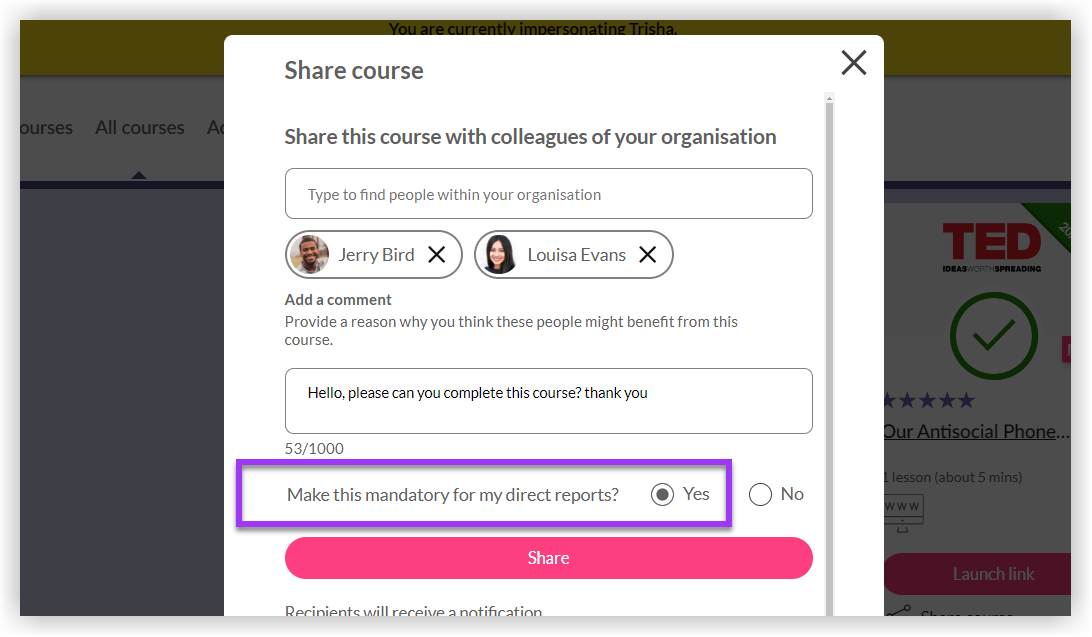Open the partially visible courses tab at left
The image size is (1092, 637).
[x=45, y=128]
